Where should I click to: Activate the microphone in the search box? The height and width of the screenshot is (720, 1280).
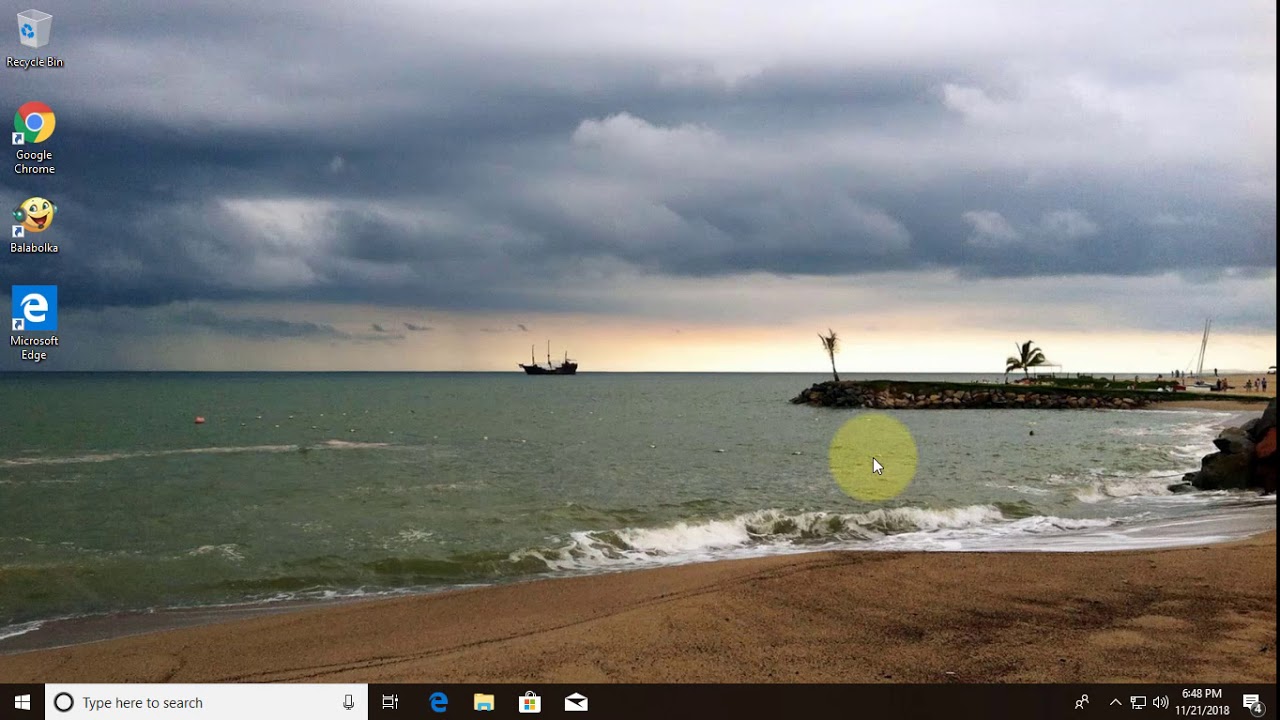click(348, 702)
